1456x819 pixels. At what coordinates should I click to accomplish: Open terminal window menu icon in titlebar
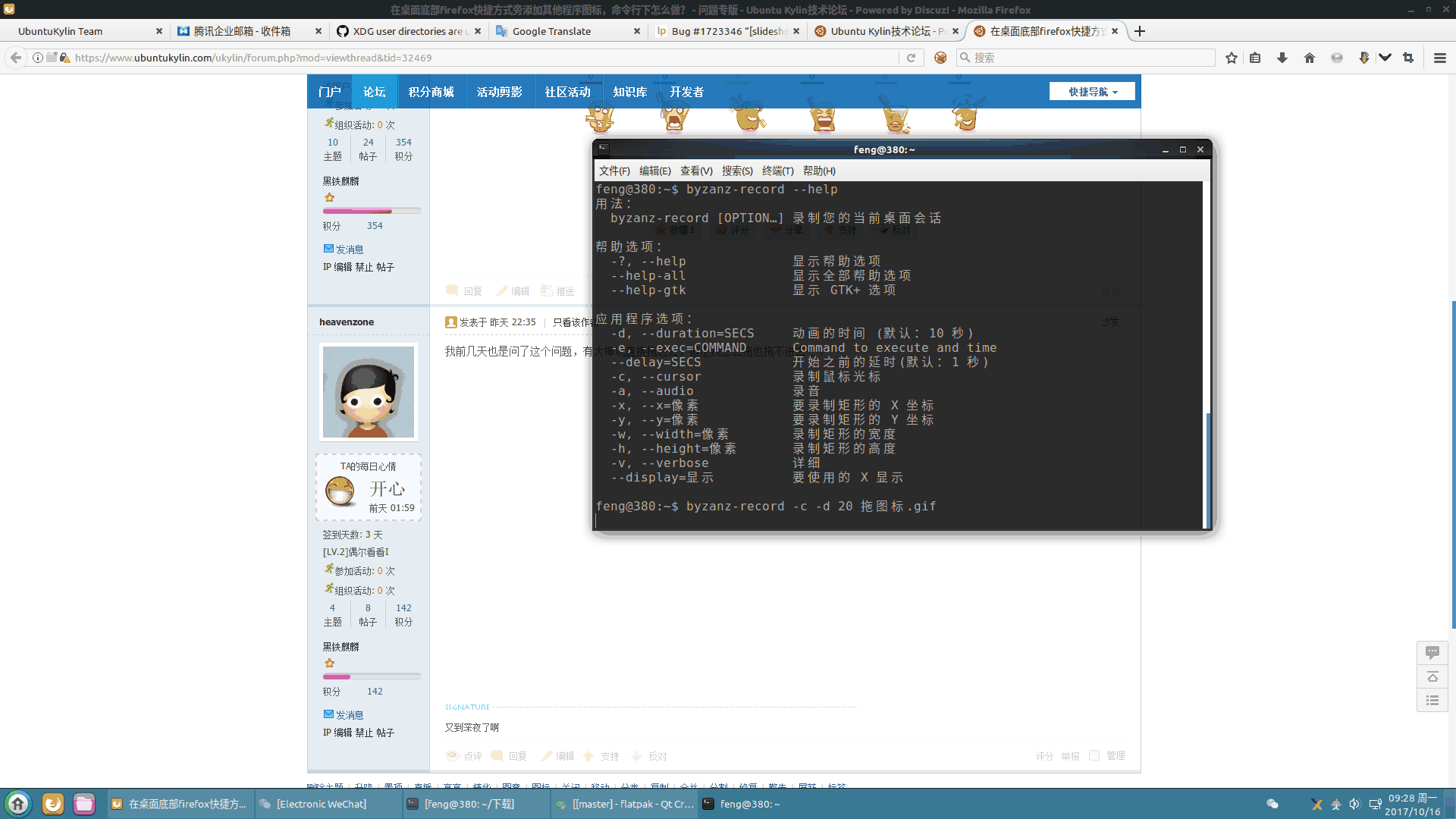point(603,149)
